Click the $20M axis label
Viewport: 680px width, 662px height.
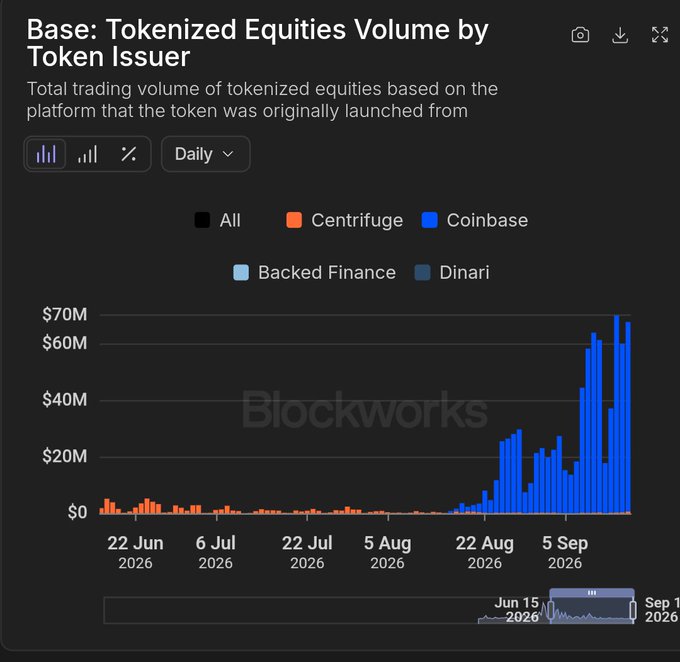pos(65,456)
